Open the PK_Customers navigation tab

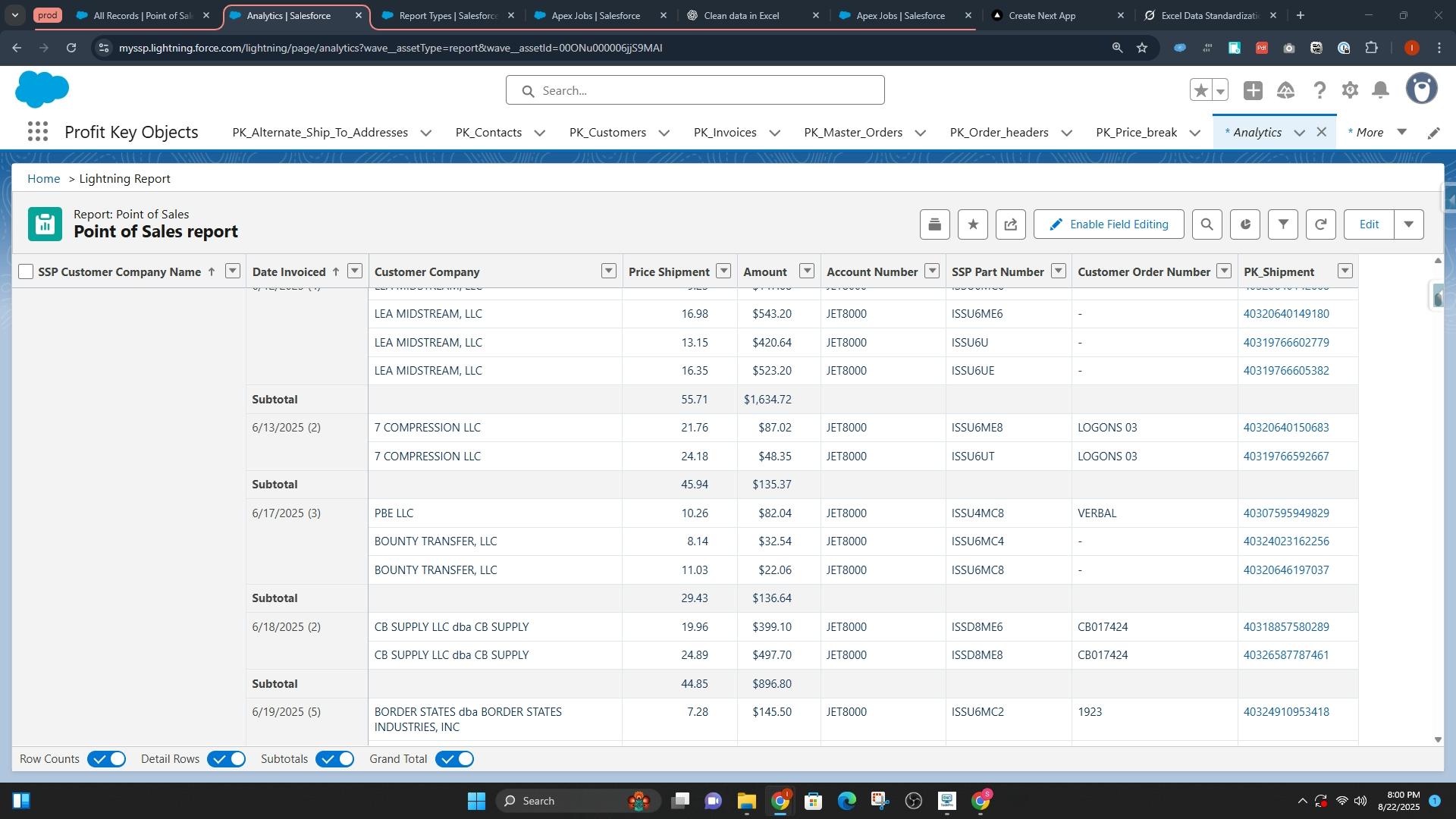pos(607,132)
